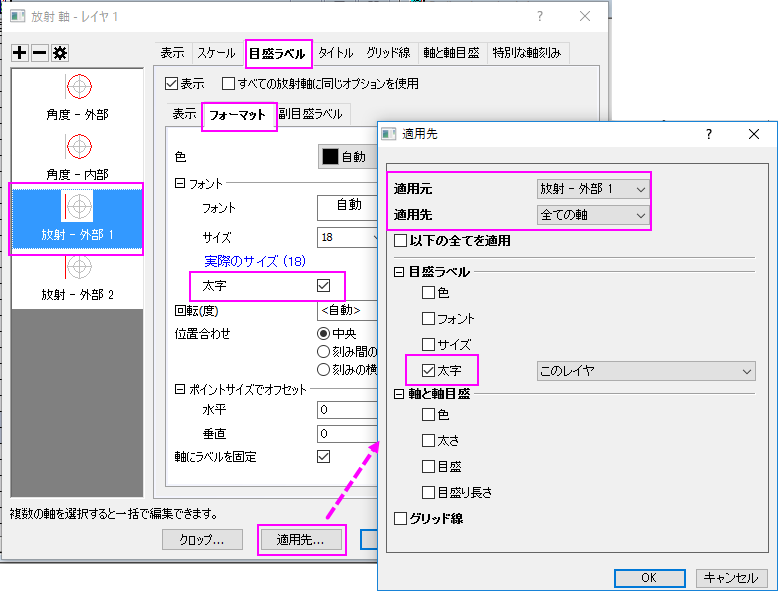Enable すべての放射軸に同じオプションを使用 checkbox
The width and height of the screenshot is (778, 591).
pos(228,83)
